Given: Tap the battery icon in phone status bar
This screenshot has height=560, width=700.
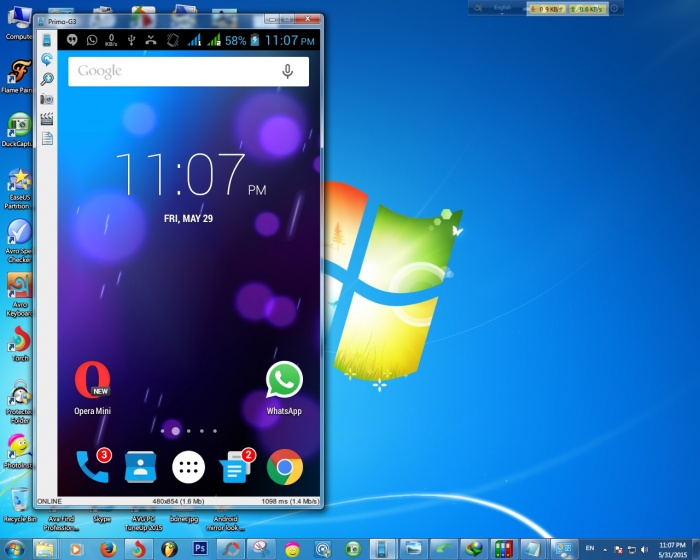Looking at the screenshot, I should pyautogui.click(x=254, y=40).
